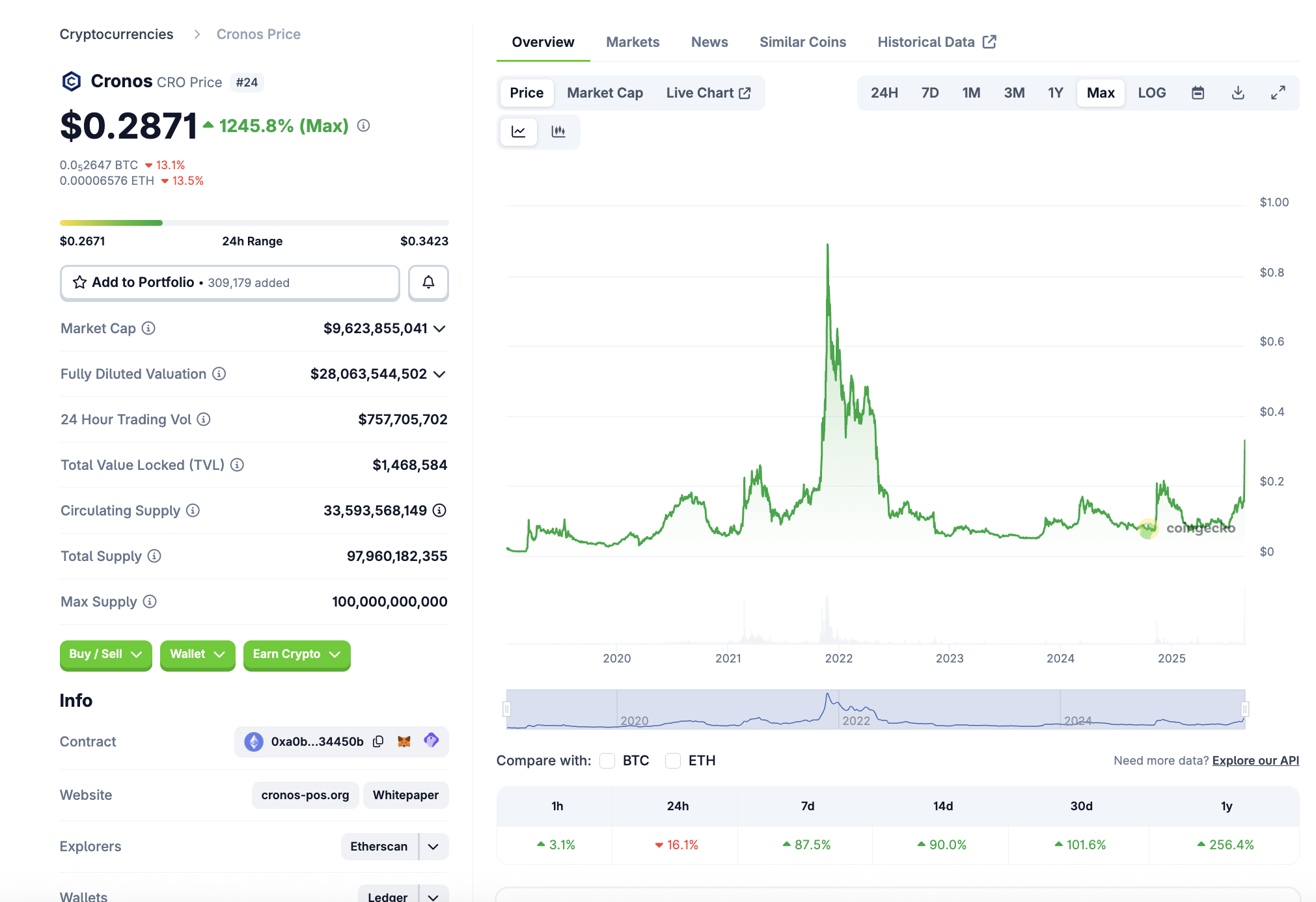Expand Fully Diluted Valuation chevron
1316x902 pixels.
pos(440,374)
